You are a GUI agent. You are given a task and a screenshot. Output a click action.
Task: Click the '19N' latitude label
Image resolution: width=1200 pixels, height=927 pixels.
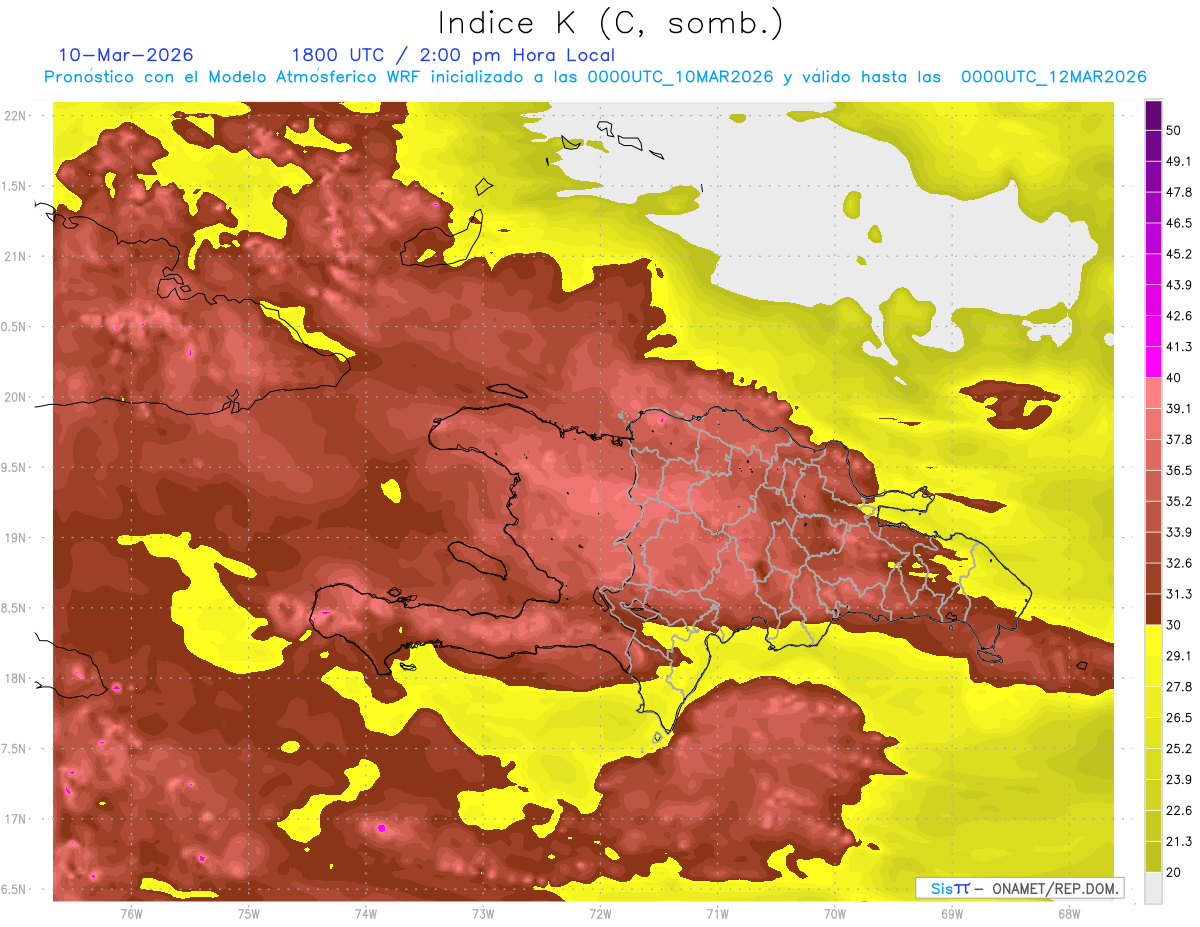tap(16, 538)
